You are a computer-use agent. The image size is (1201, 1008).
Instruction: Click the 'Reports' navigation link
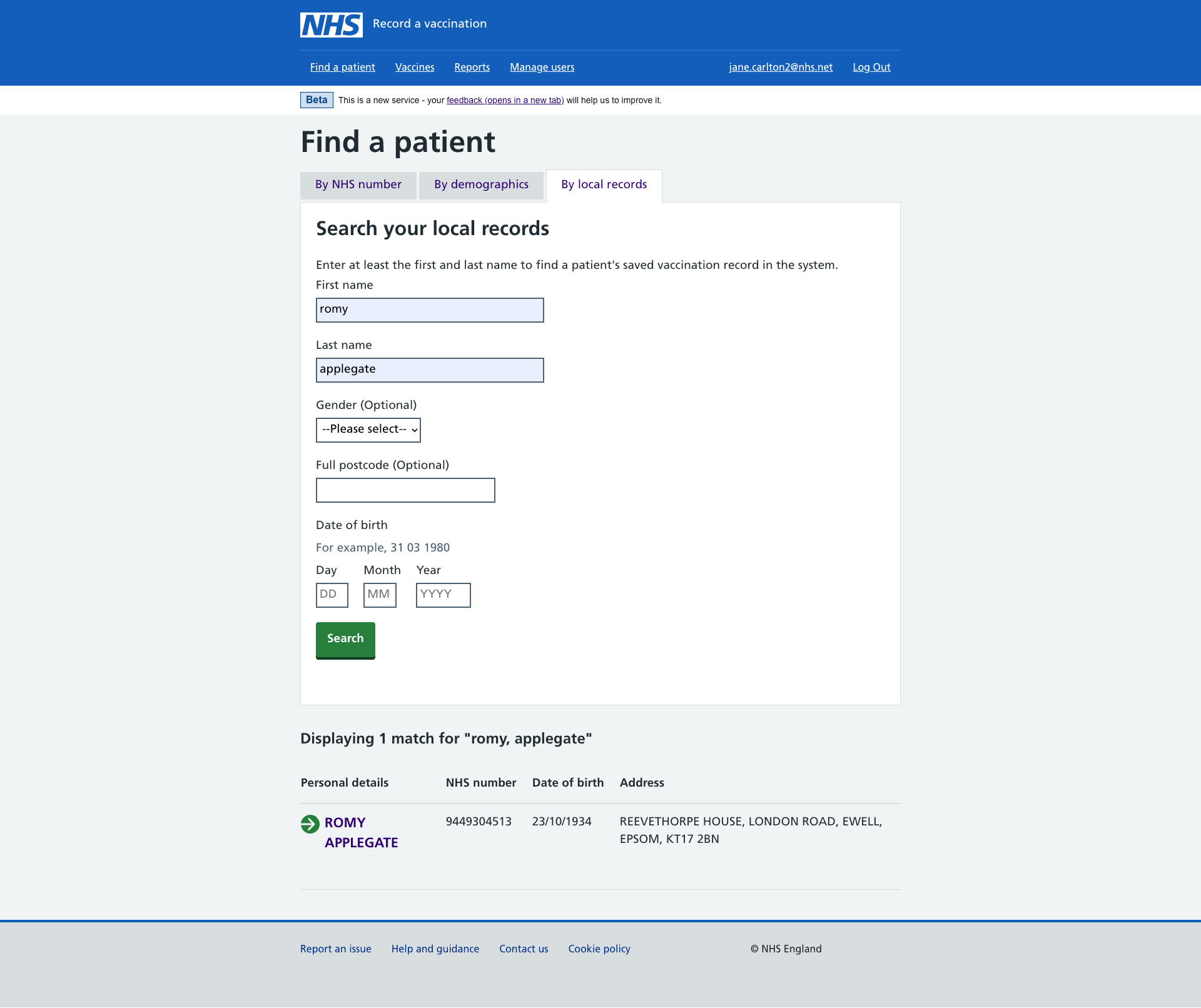pyautogui.click(x=472, y=67)
